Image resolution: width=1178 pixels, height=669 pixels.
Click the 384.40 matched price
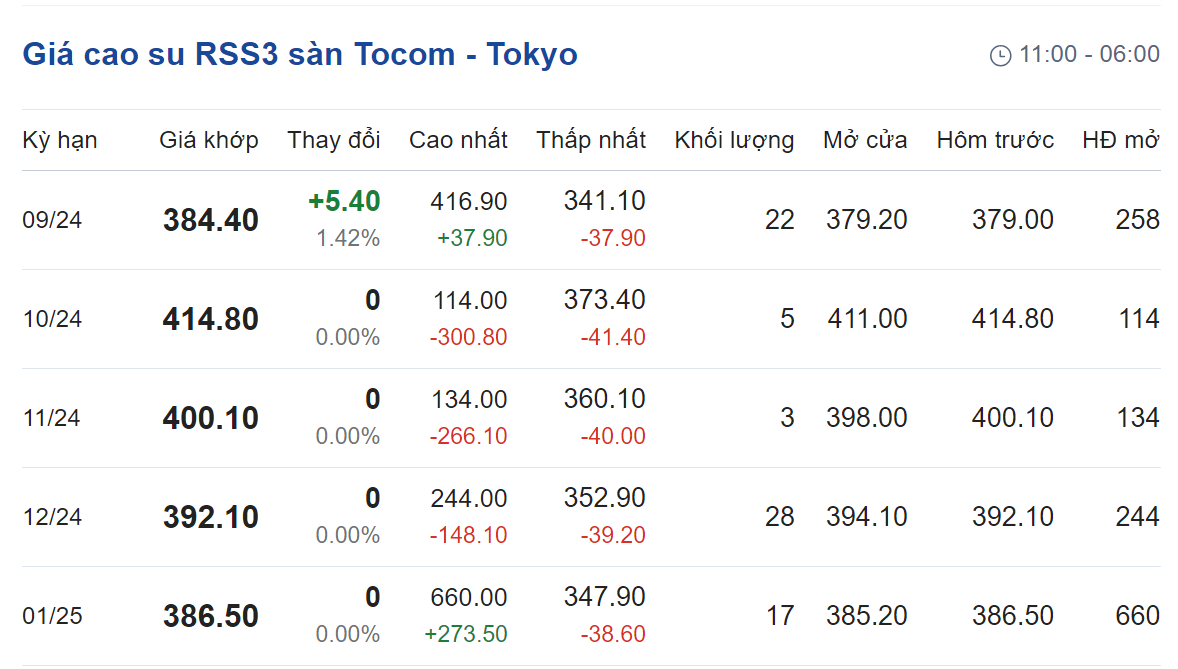pyautogui.click(x=211, y=220)
